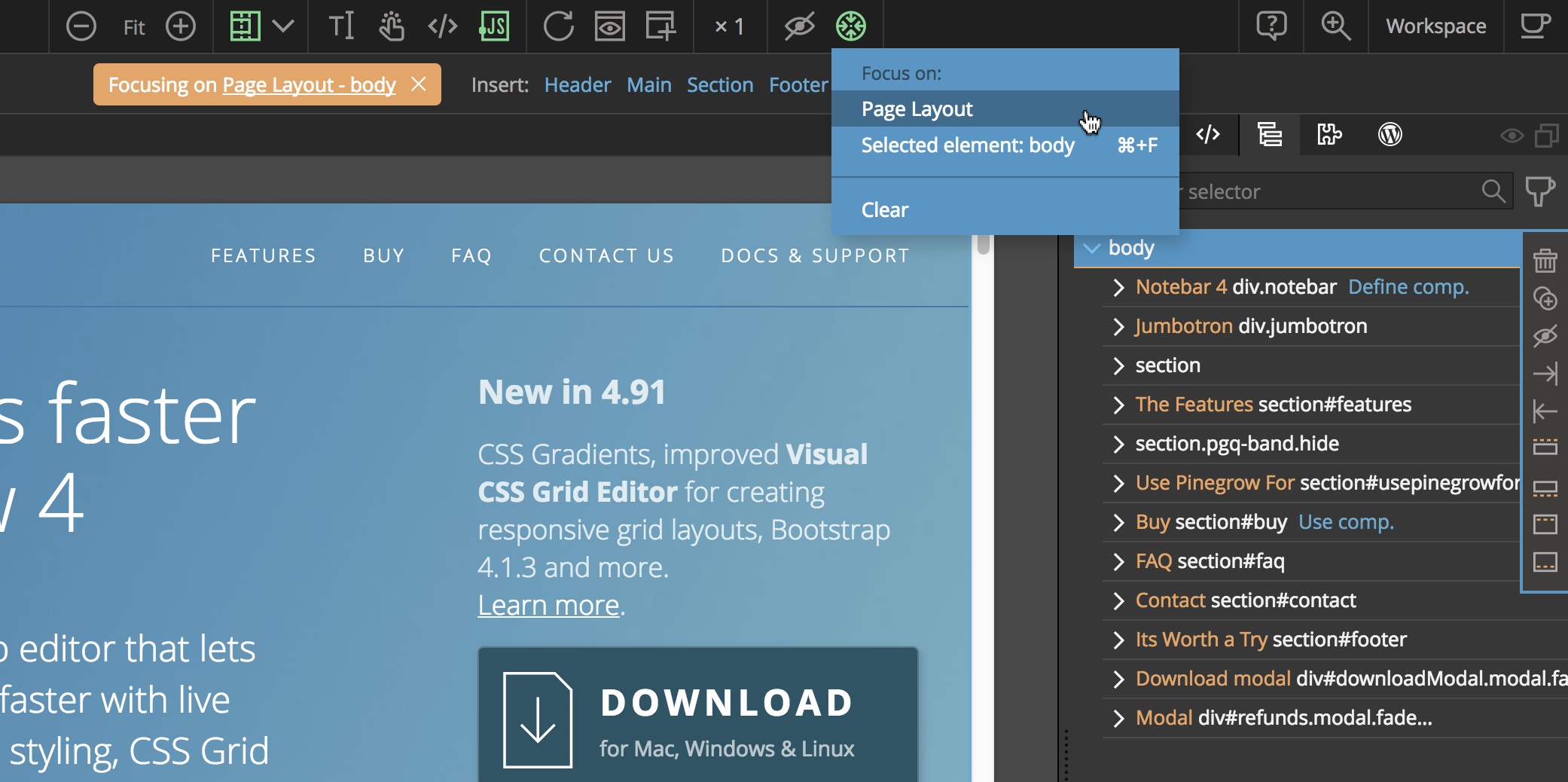Open the WordPress panel icon
This screenshot has height=782, width=1568.
point(1390,135)
